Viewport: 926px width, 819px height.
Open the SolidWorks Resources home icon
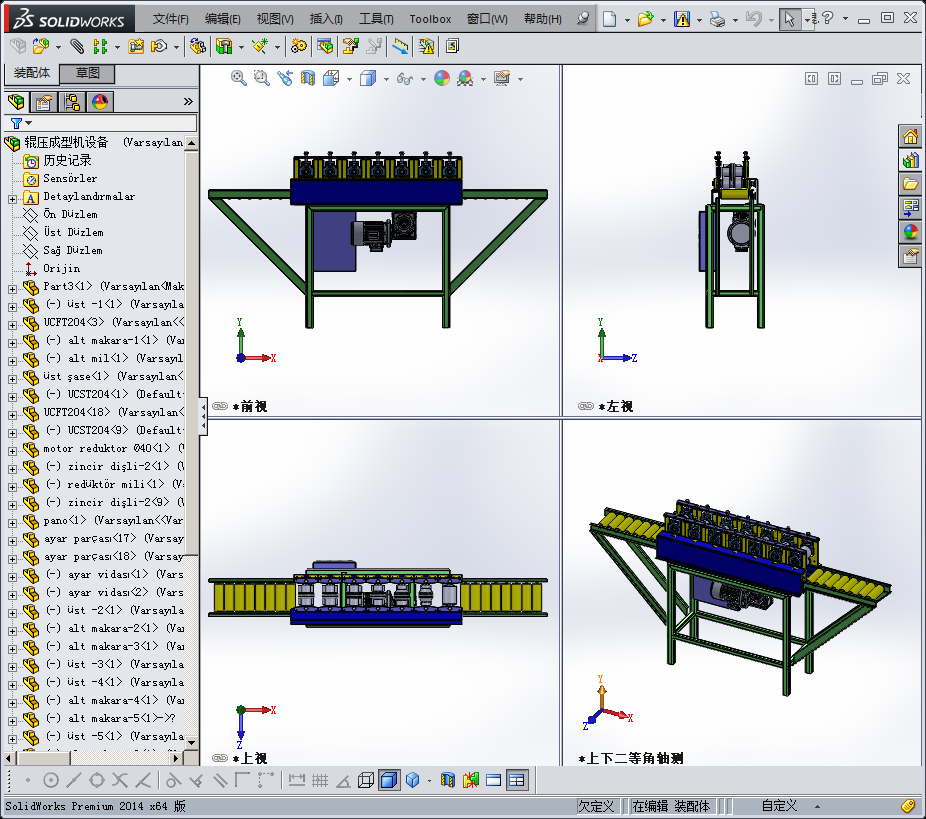click(x=910, y=136)
